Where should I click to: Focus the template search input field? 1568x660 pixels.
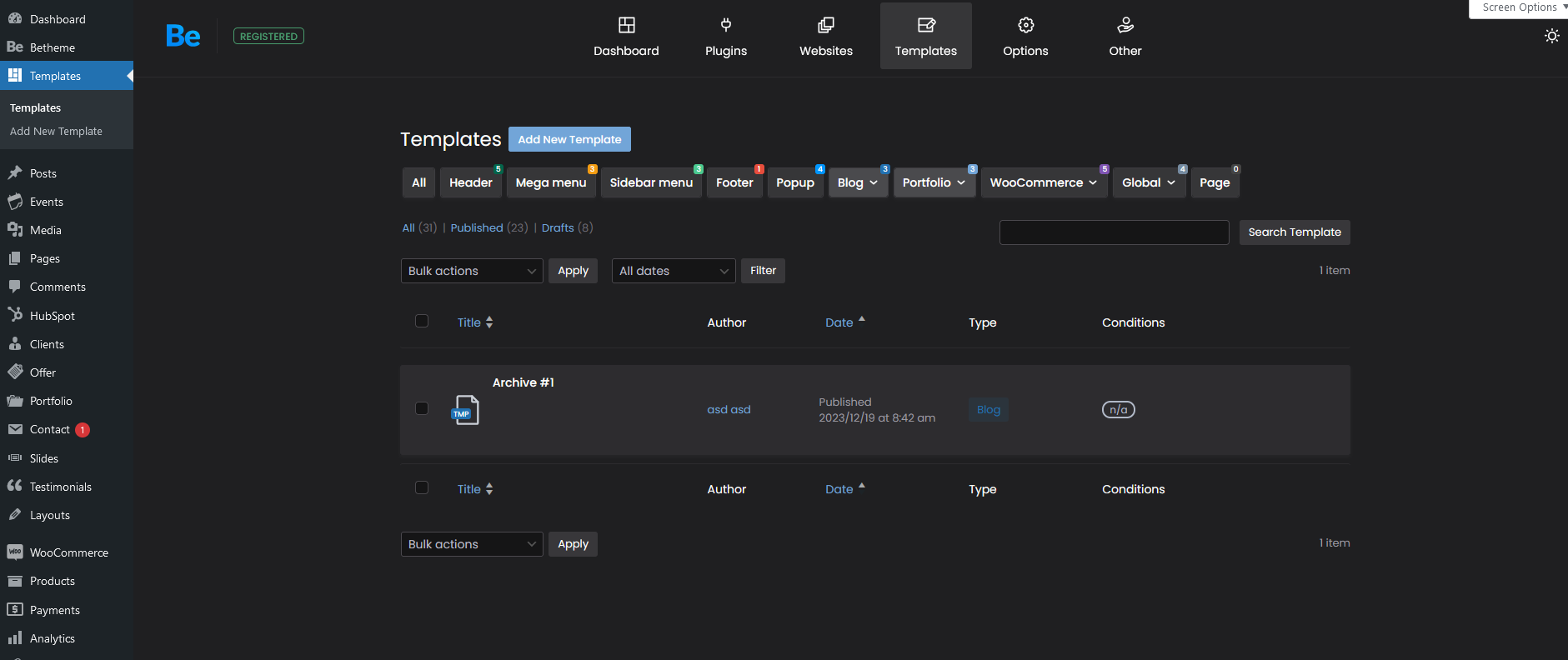pyautogui.click(x=1115, y=232)
